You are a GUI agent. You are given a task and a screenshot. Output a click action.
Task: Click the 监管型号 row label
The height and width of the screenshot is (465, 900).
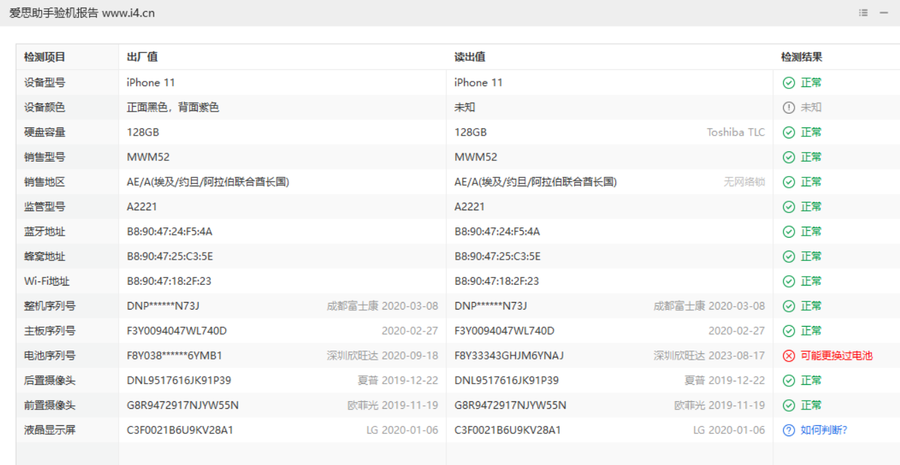44,207
